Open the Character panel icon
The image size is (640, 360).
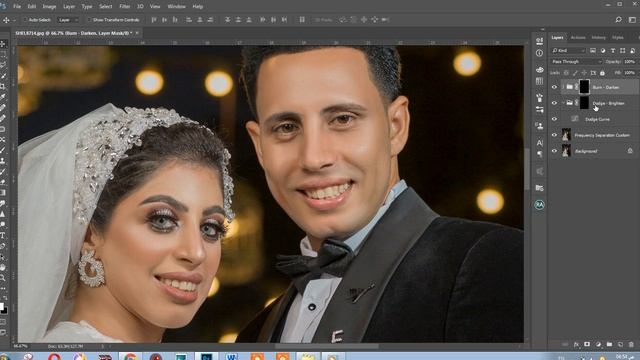pos(540,143)
